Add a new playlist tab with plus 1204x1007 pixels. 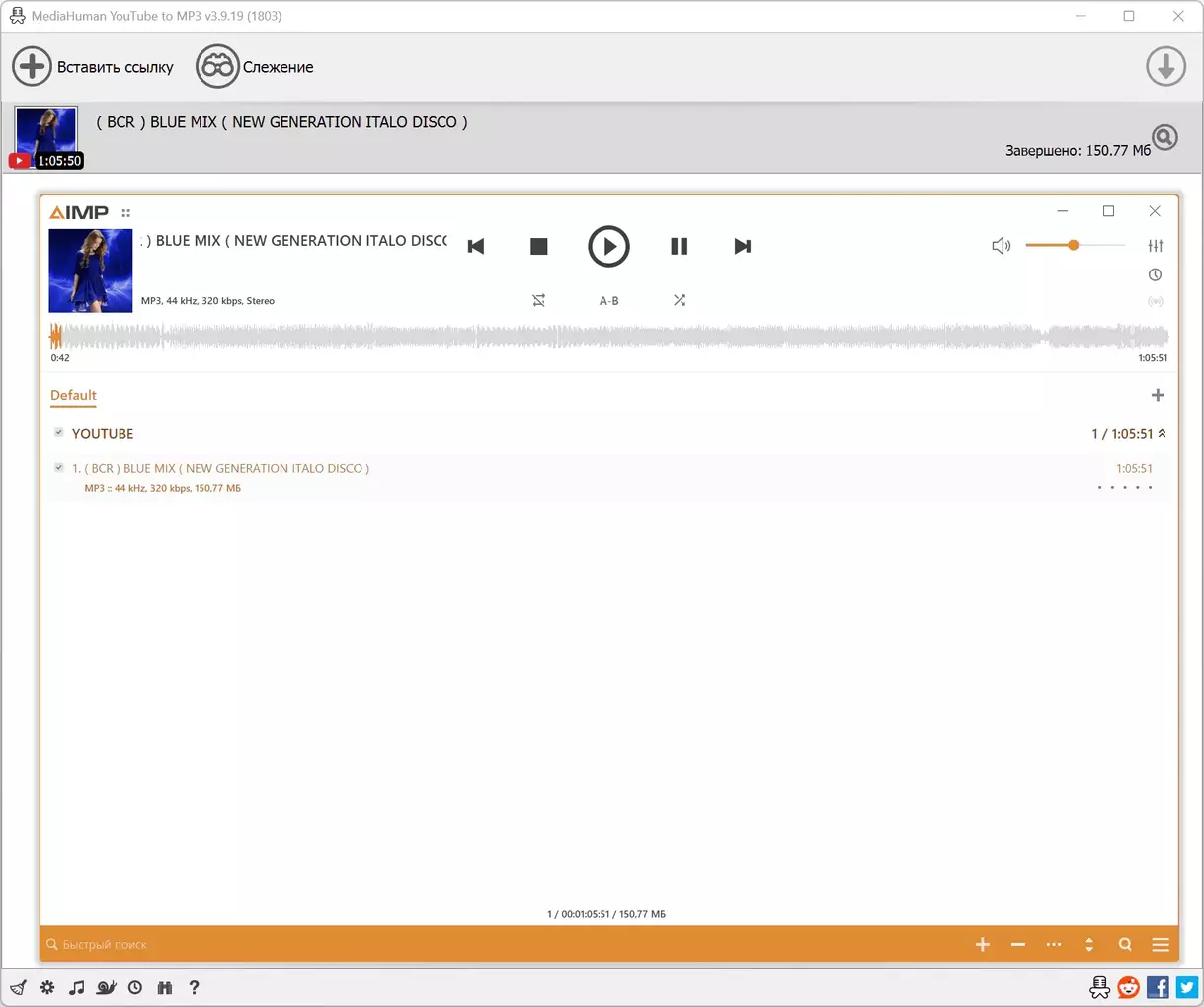pyautogui.click(x=1158, y=395)
